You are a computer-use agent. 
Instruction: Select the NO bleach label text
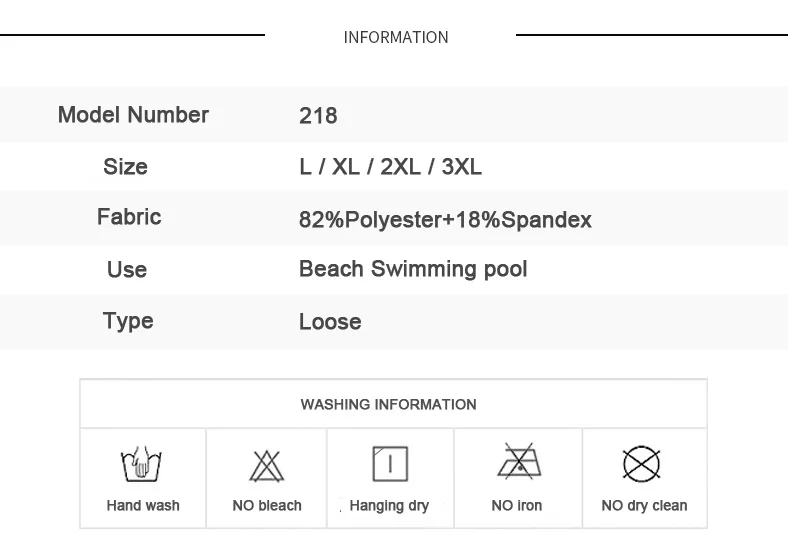click(x=267, y=505)
